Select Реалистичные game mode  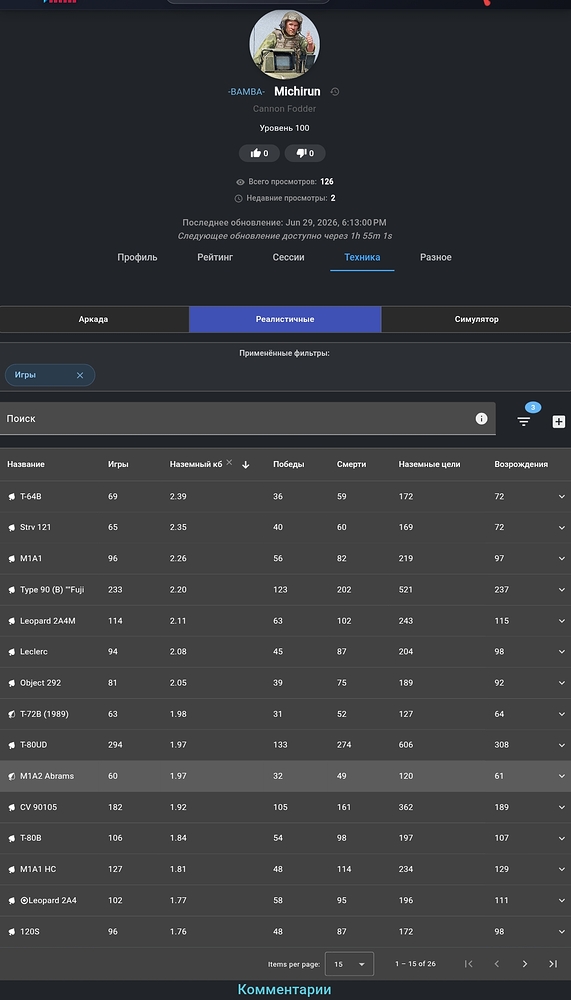click(x=285, y=320)
